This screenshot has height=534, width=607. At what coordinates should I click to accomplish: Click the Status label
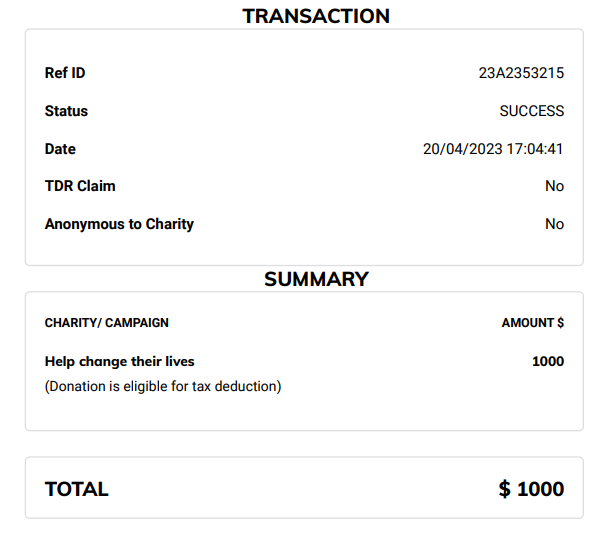(66, 111)
